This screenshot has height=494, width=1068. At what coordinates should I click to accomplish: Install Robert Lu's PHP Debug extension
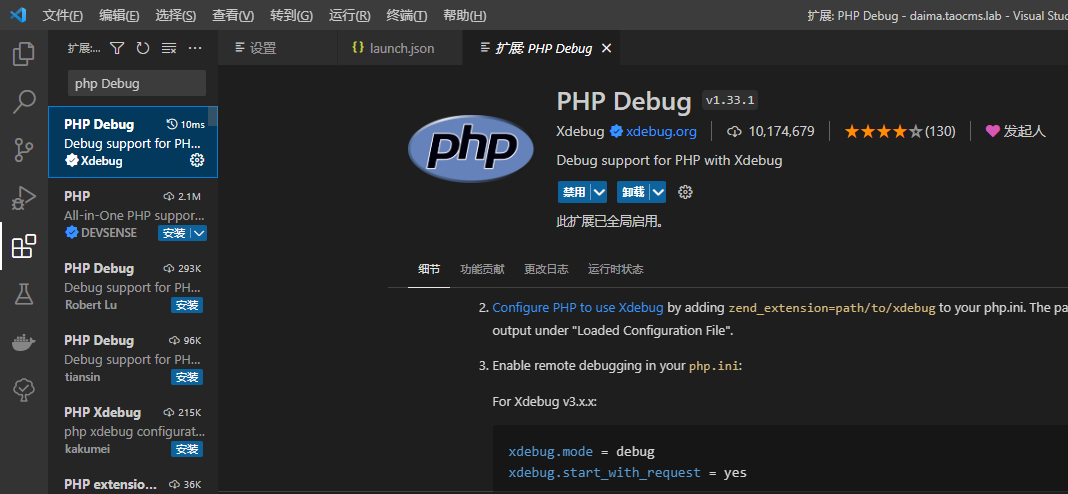click(187, 305)
